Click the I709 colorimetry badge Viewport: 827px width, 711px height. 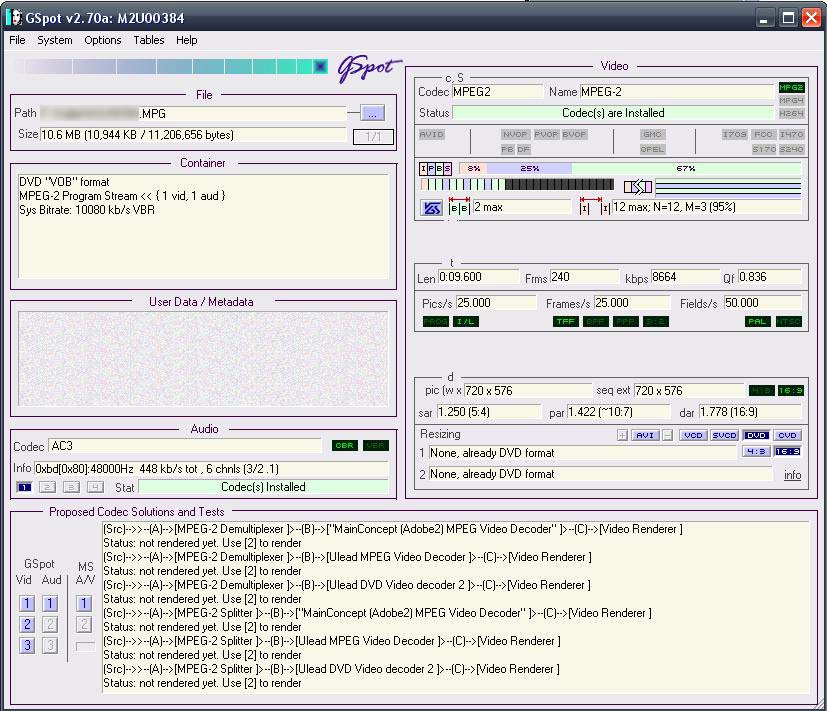734,134
